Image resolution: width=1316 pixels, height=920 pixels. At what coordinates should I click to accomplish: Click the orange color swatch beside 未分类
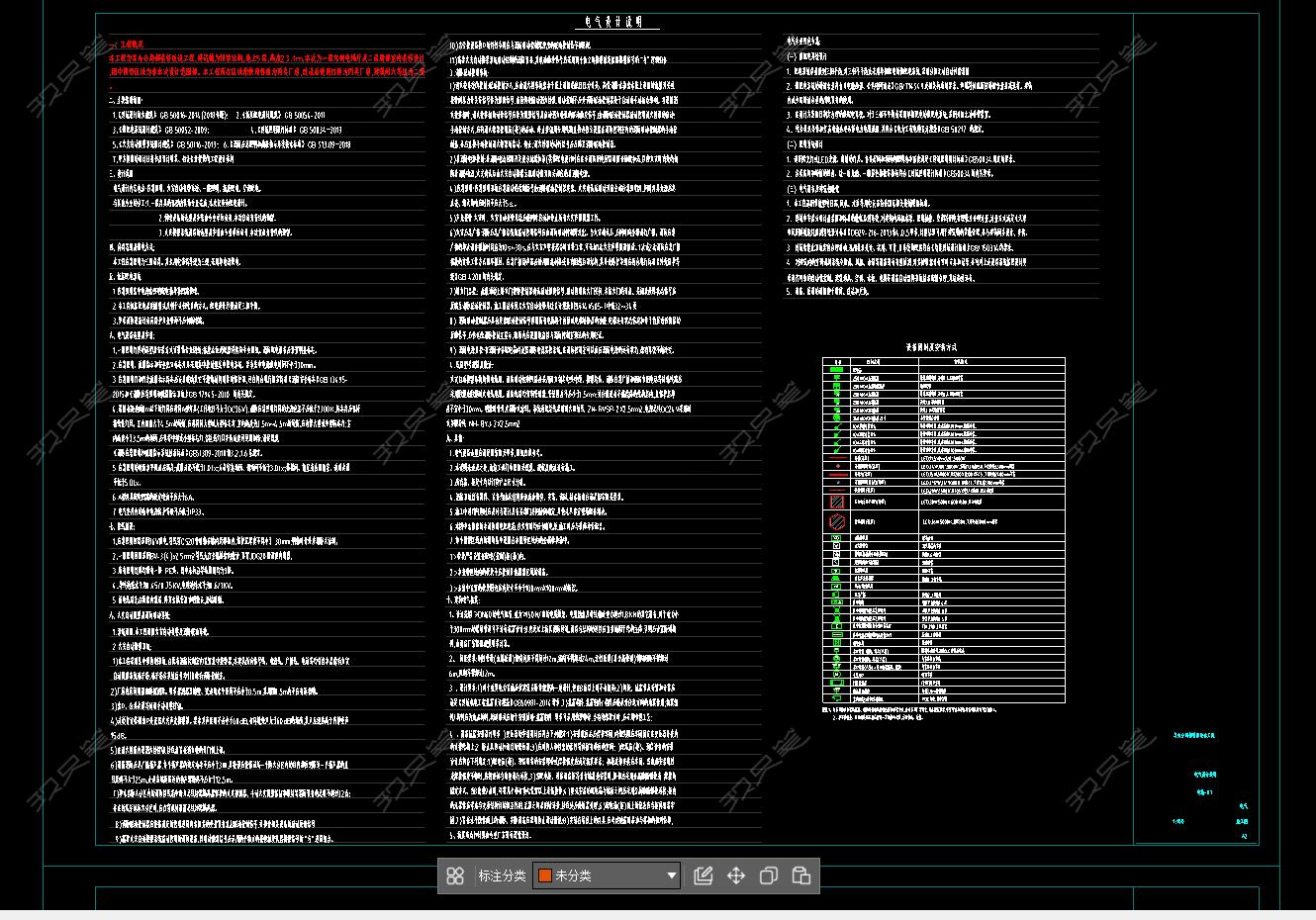tap(544, 875)
